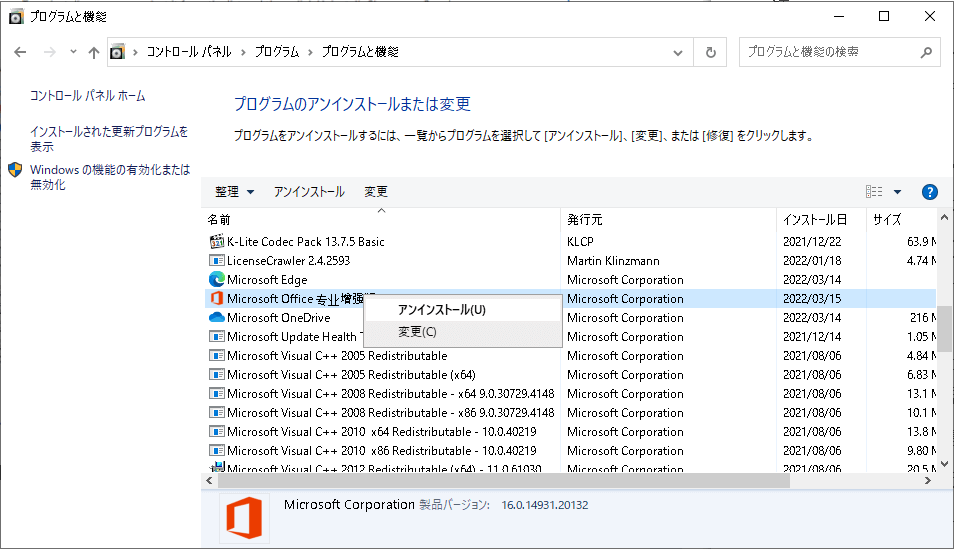954x549 pixels.
Task: Open the recent locations chevron
Action: click(x=73, y=52)
